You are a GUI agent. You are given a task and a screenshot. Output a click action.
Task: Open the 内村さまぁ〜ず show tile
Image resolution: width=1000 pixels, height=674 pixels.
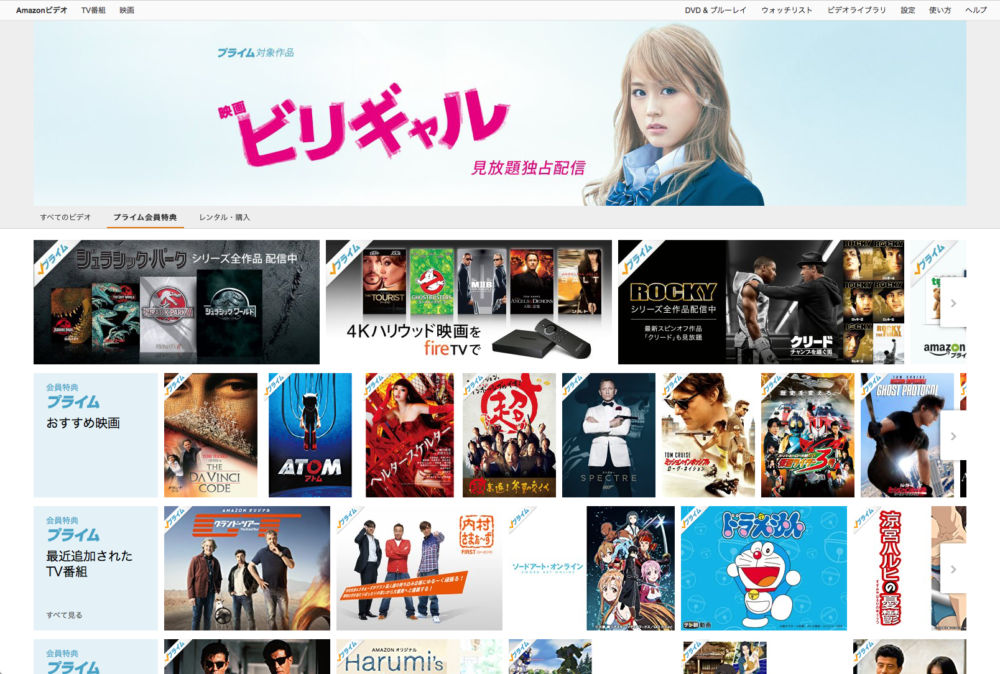pyautogui.click(x=419, y=568)
